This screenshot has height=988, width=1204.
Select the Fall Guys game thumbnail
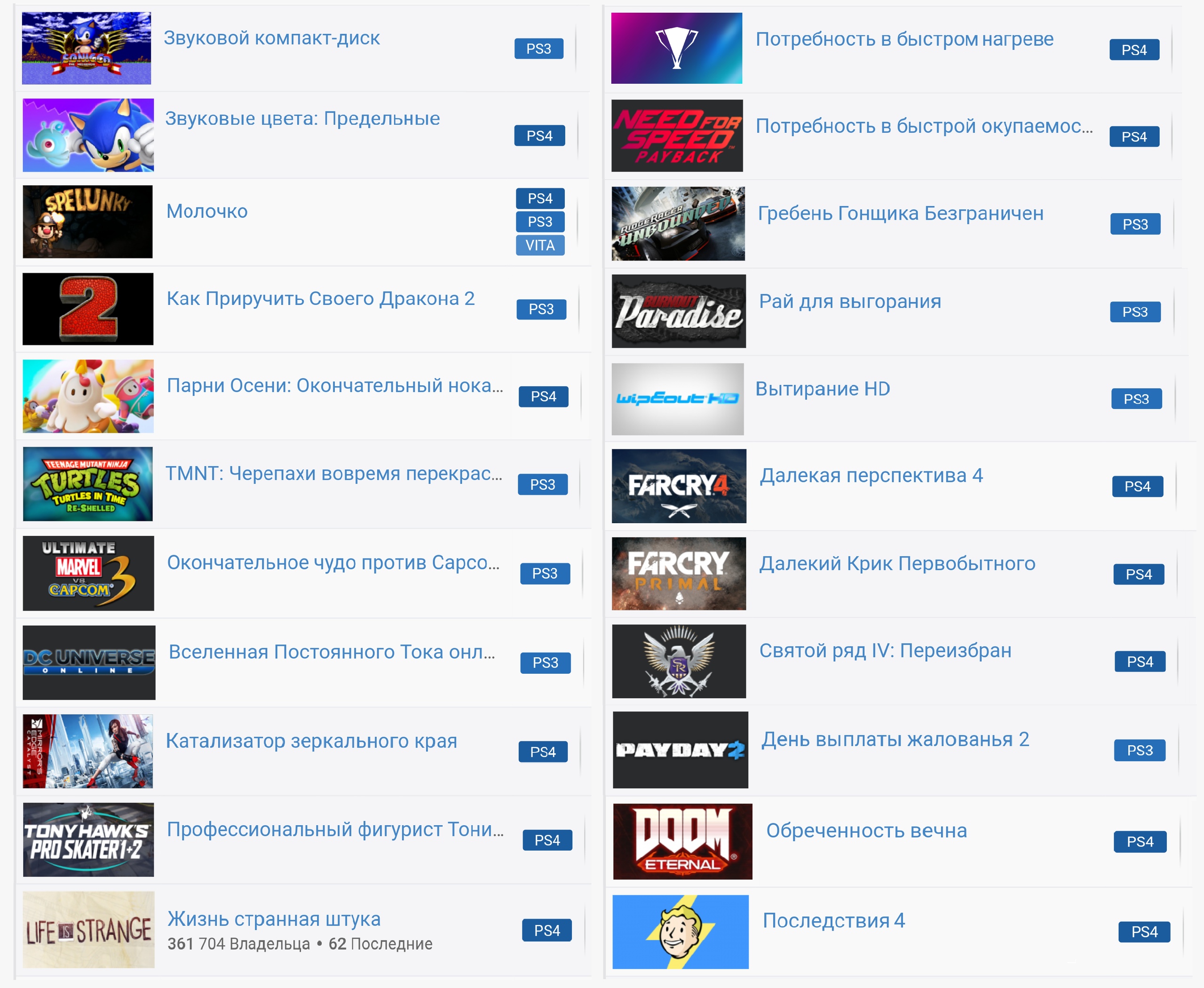88,396
